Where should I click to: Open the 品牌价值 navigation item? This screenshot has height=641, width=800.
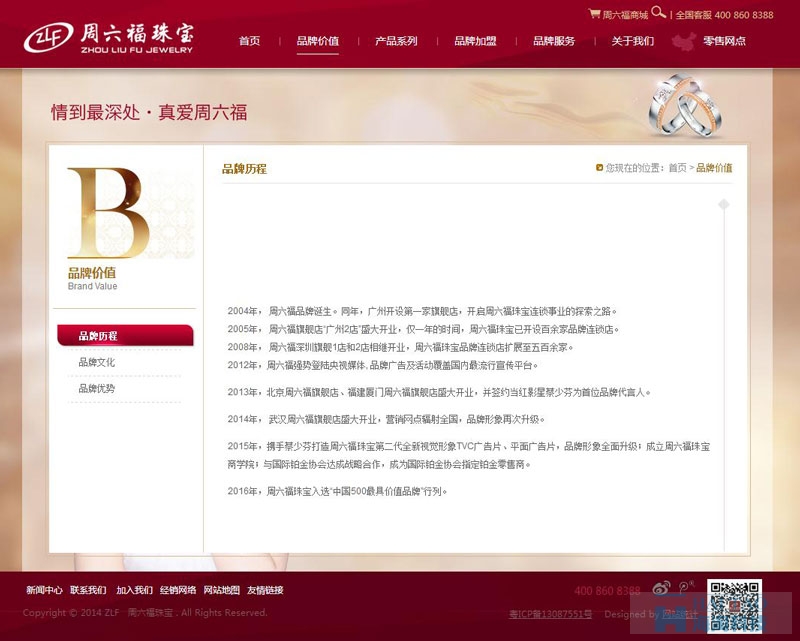317,41
